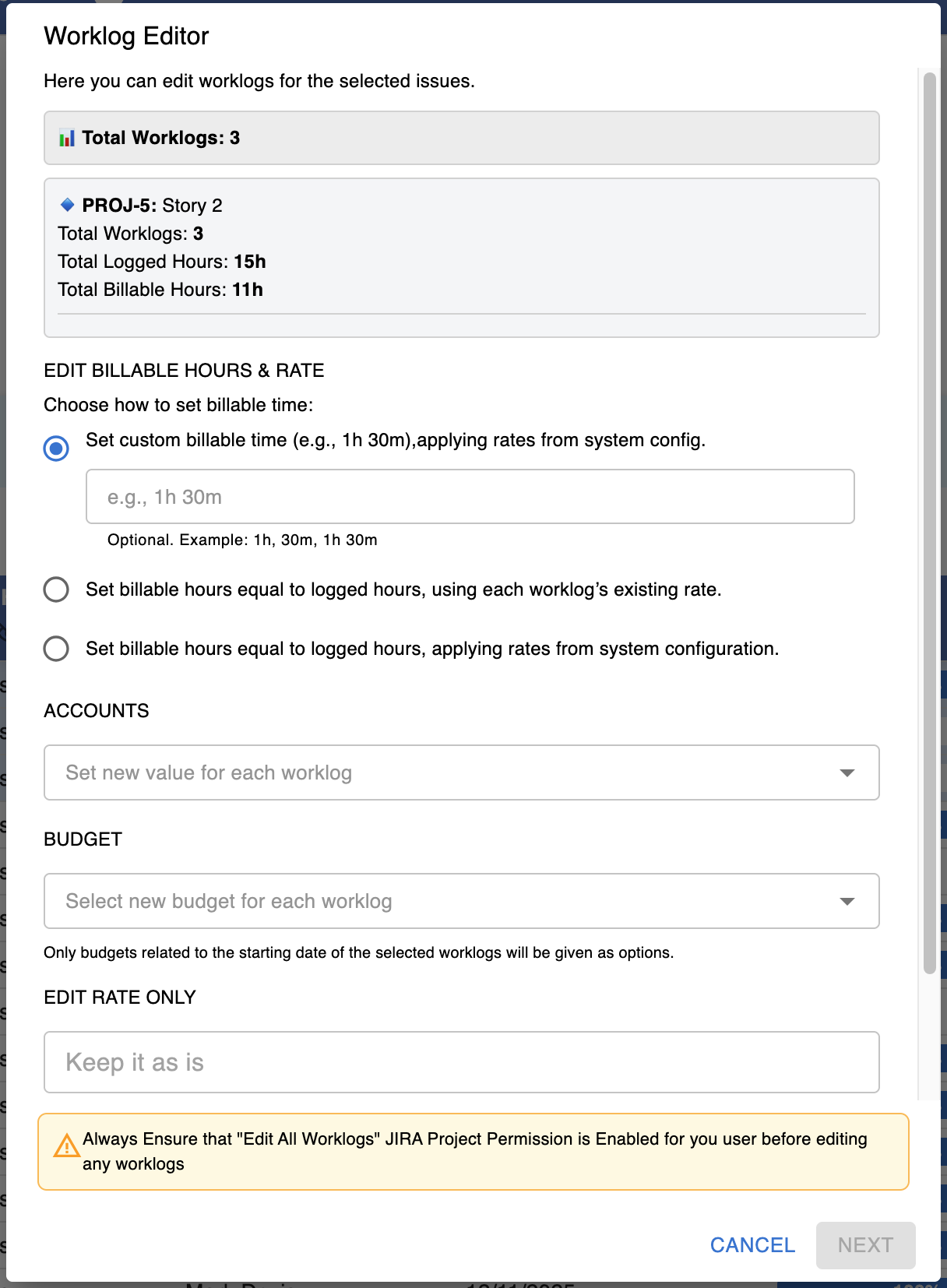This screenshot has width=947, height=1288.
Task: Click the 'Edit All Worklogs' permission warning text
Action: tap(475, 1151)
